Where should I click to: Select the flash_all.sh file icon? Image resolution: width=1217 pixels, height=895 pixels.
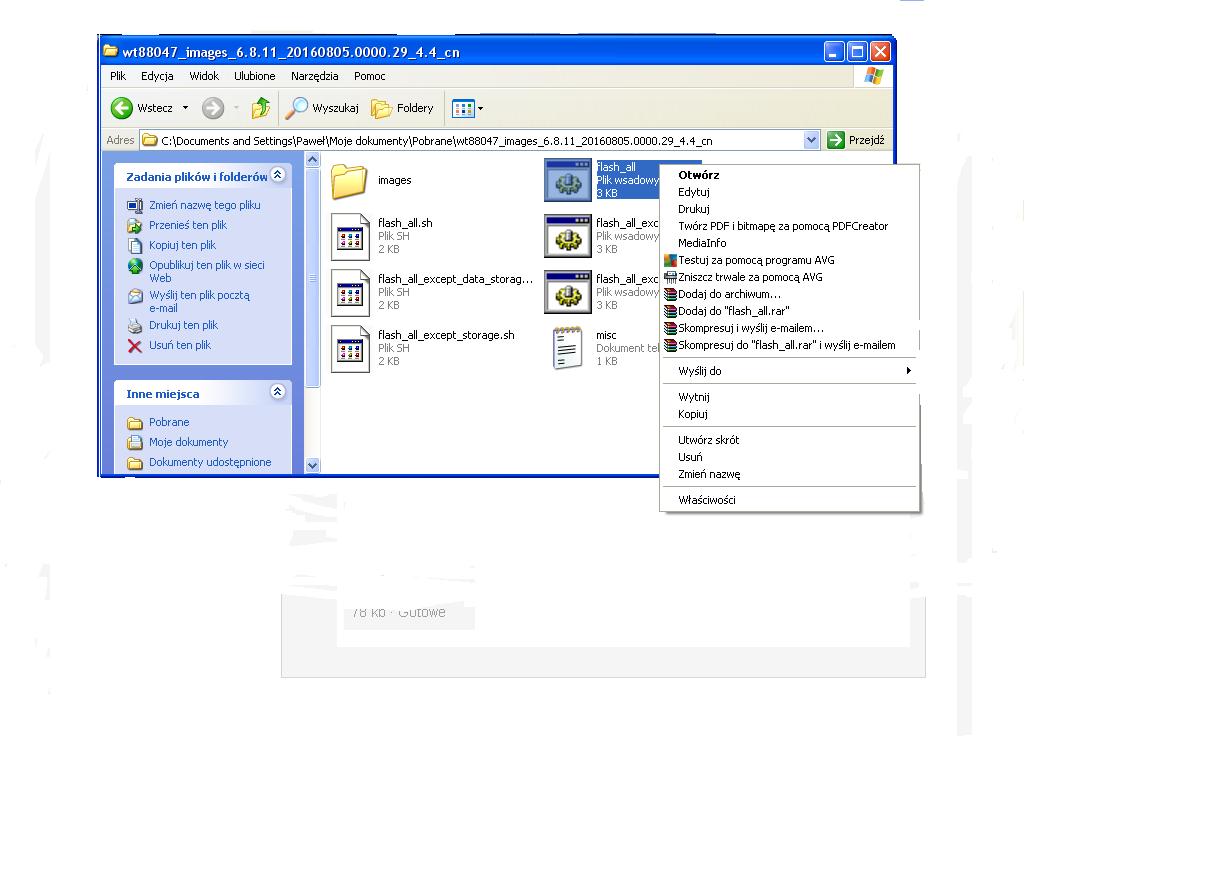(350, 236)
